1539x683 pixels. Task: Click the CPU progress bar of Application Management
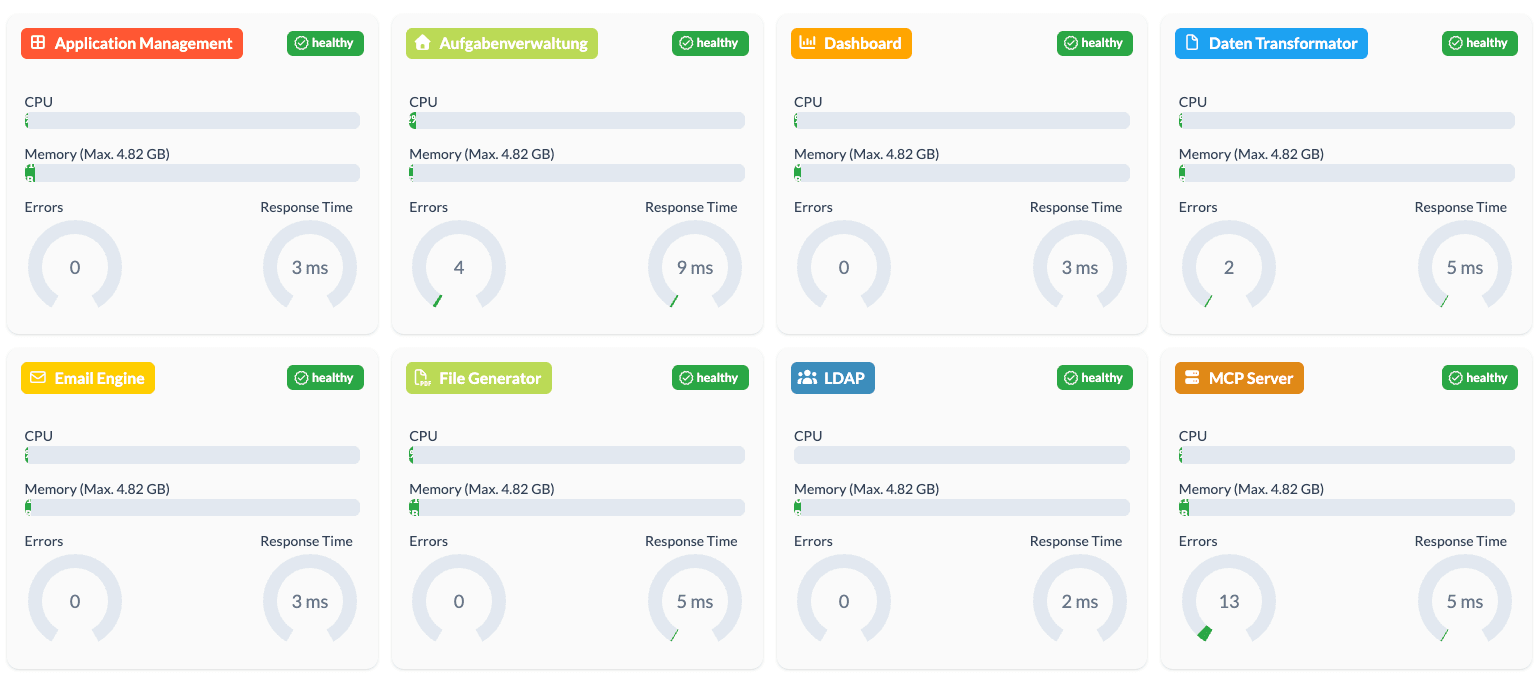pos(192,120)
